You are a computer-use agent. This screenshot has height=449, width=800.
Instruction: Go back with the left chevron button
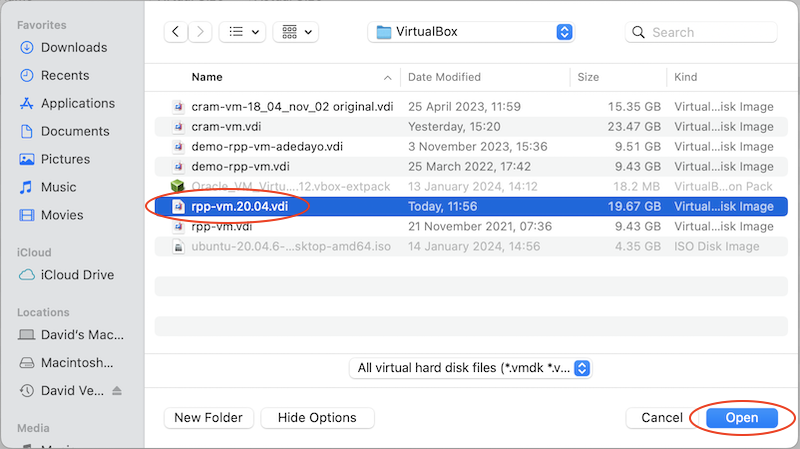tap(176, 32)
